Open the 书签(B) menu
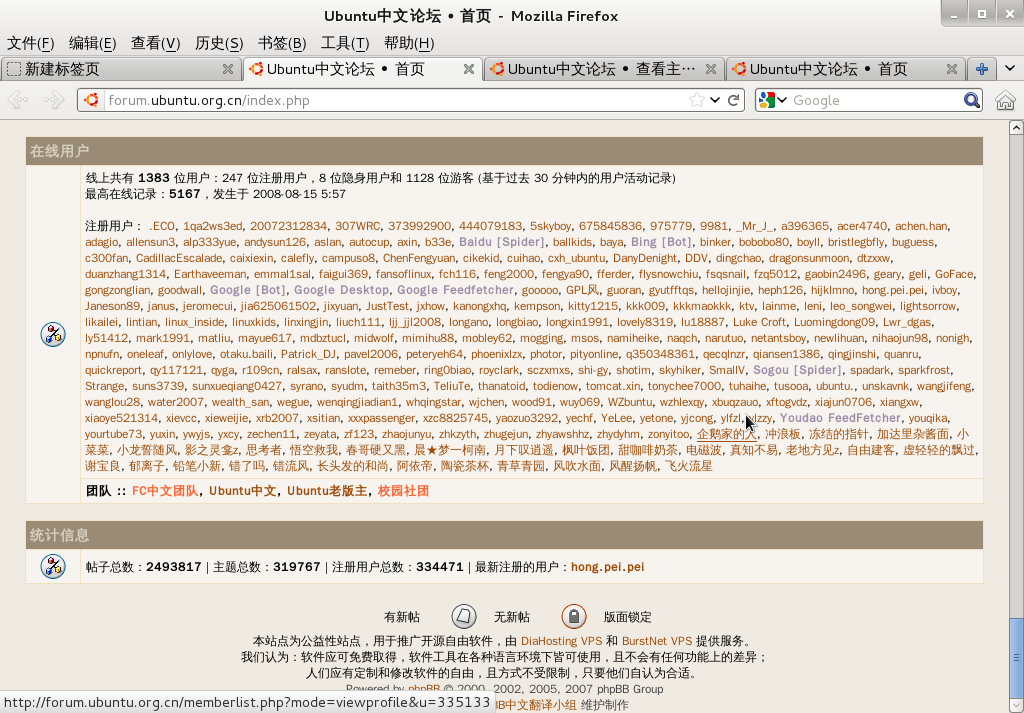The image size is (1024, 713). 282,43
